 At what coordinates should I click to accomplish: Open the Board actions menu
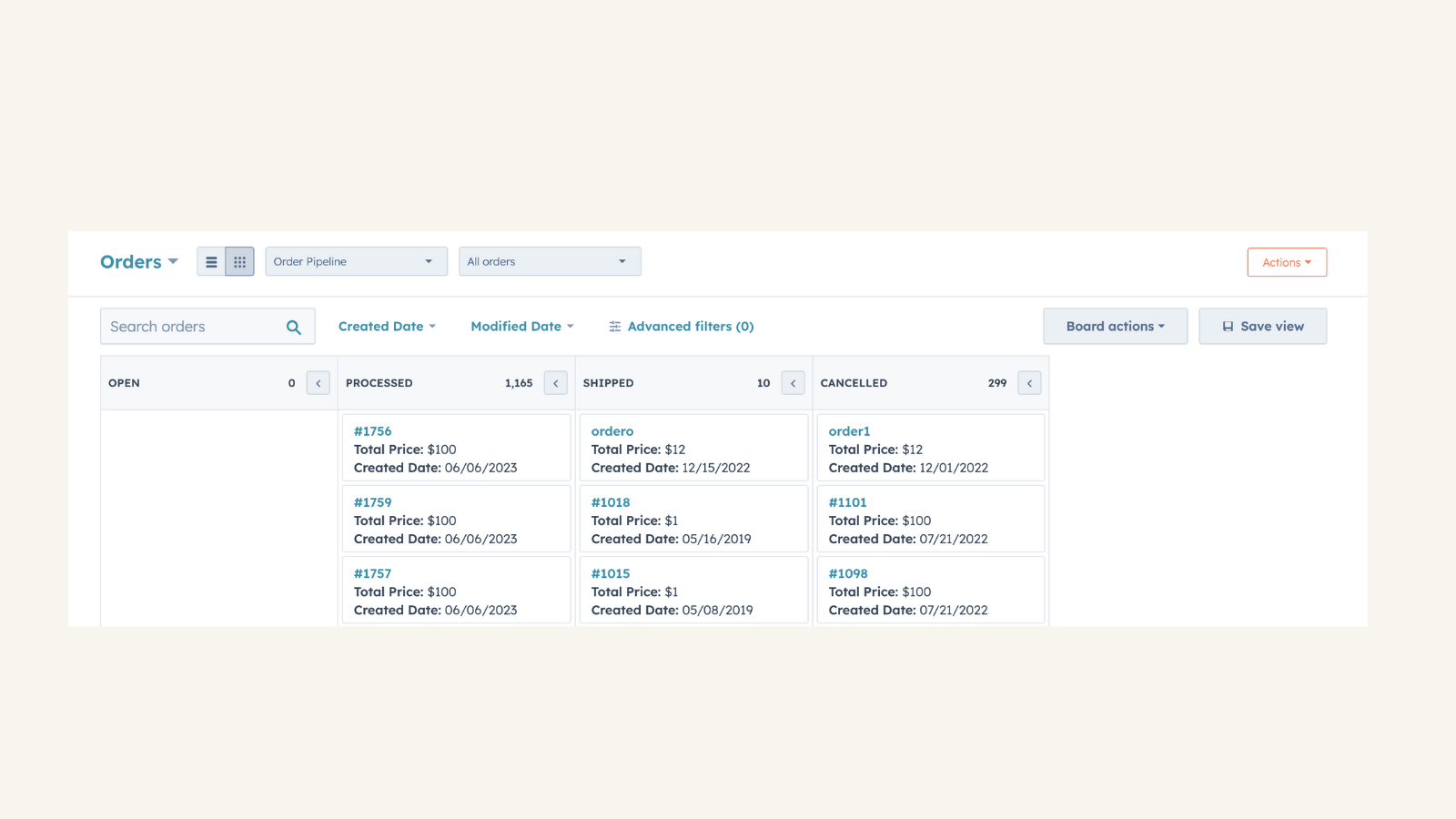[x=1115, y=326]
